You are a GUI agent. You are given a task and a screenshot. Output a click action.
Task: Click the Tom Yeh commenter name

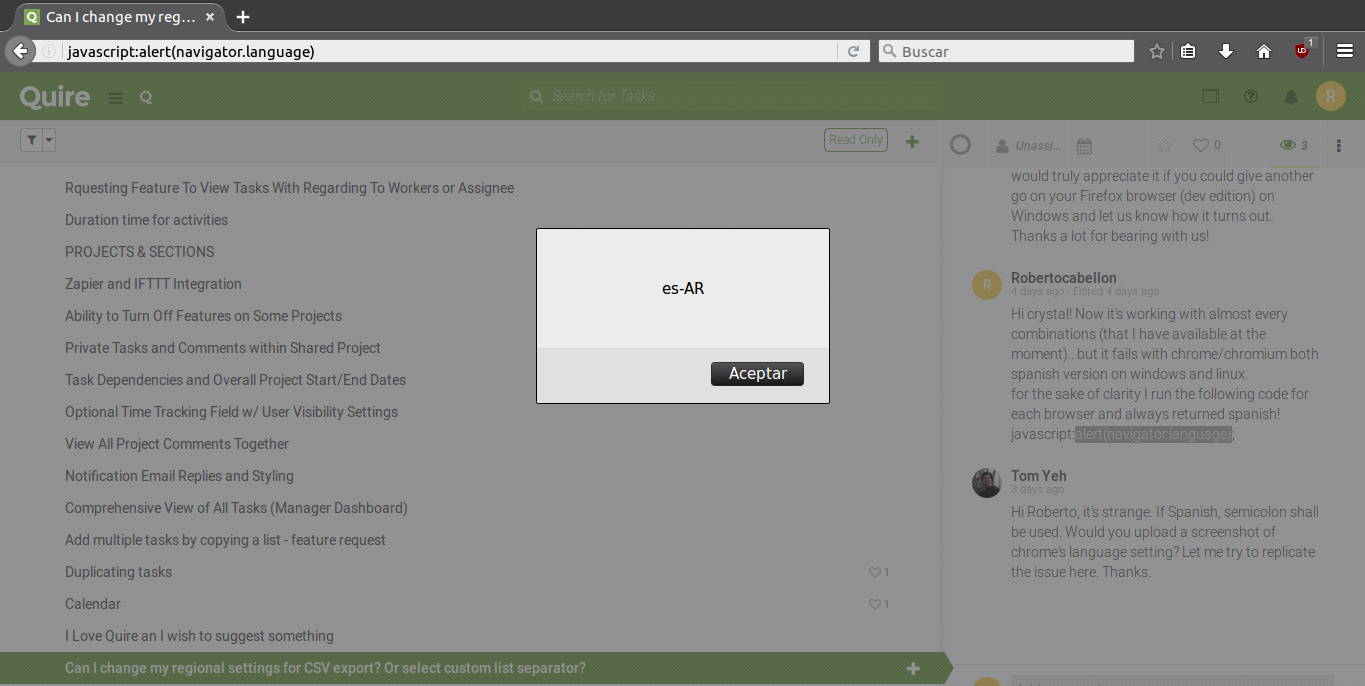click(1038, 476)
